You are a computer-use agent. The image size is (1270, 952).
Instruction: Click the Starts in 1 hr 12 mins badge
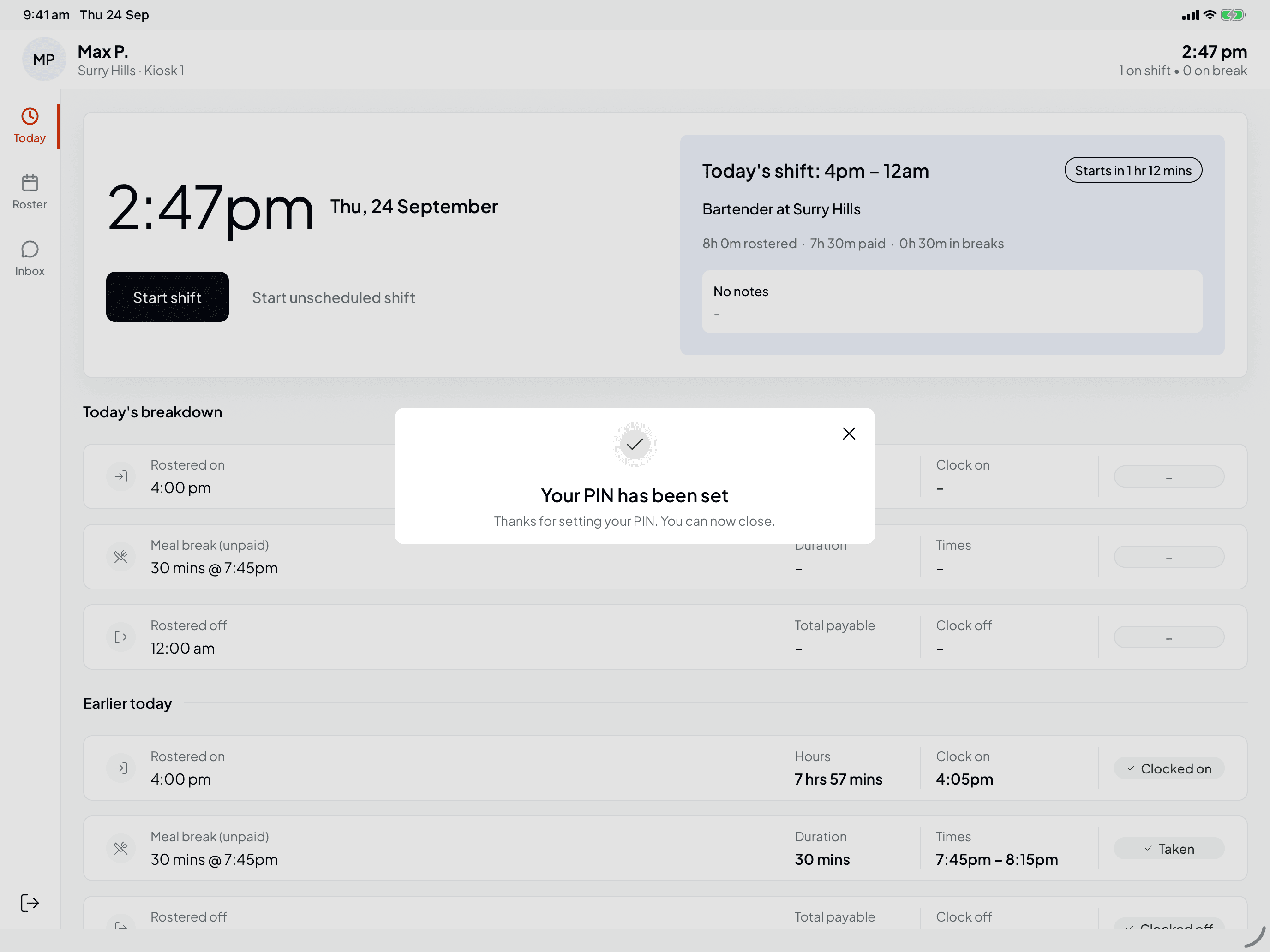click(x=1133, y=171)
